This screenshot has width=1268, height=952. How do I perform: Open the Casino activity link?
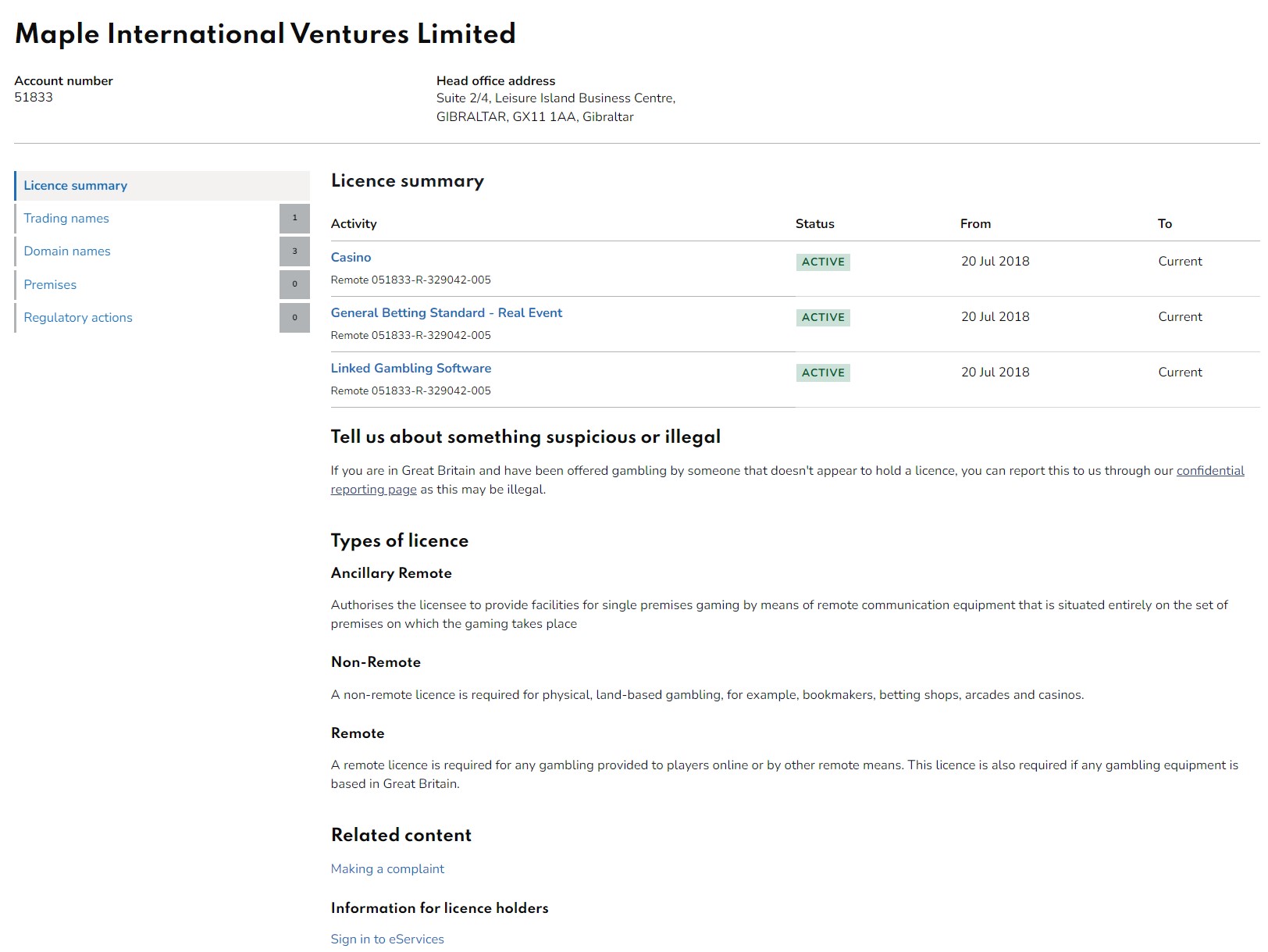(351, 258)
